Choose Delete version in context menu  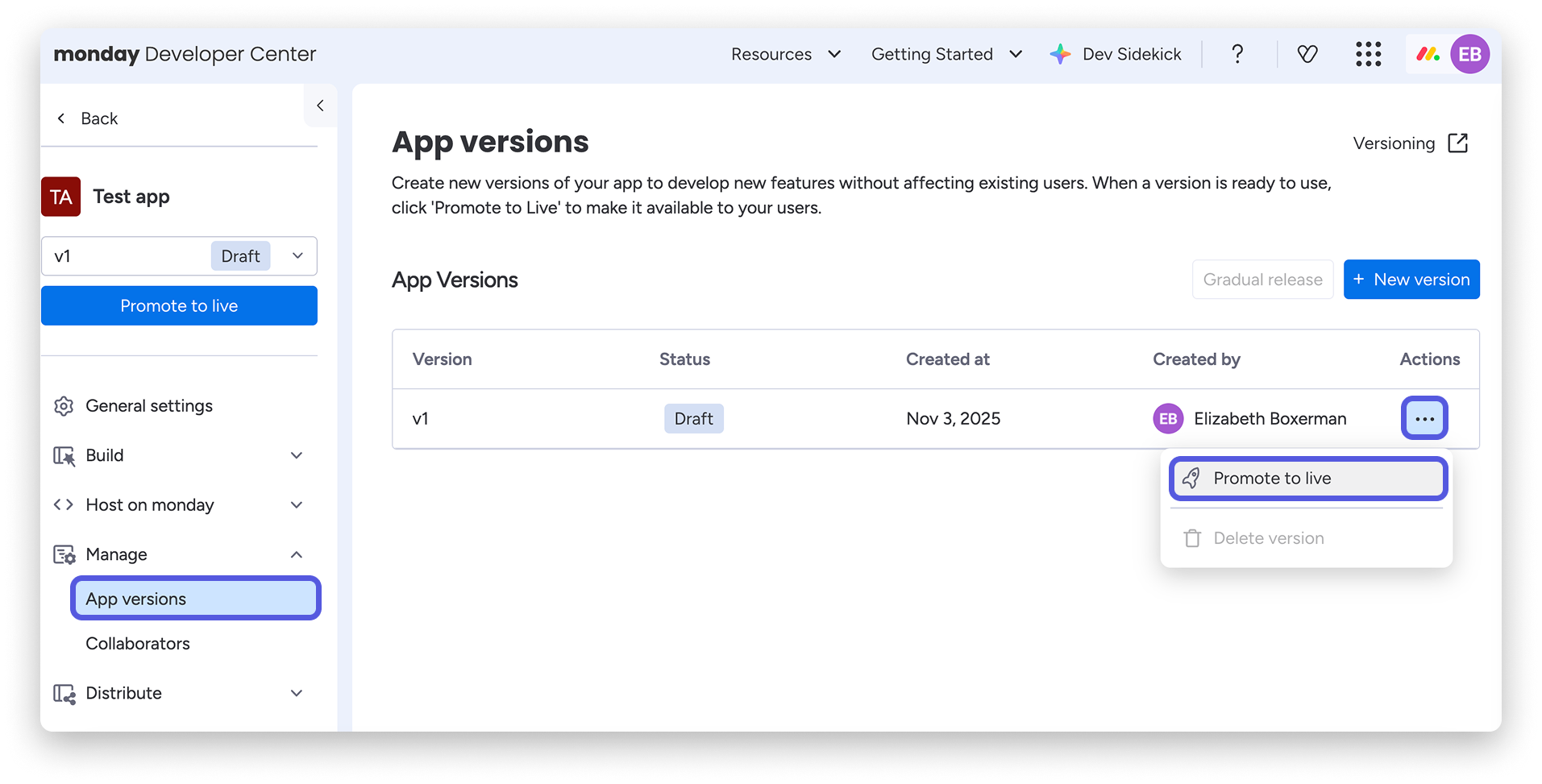pos(1308,538)
